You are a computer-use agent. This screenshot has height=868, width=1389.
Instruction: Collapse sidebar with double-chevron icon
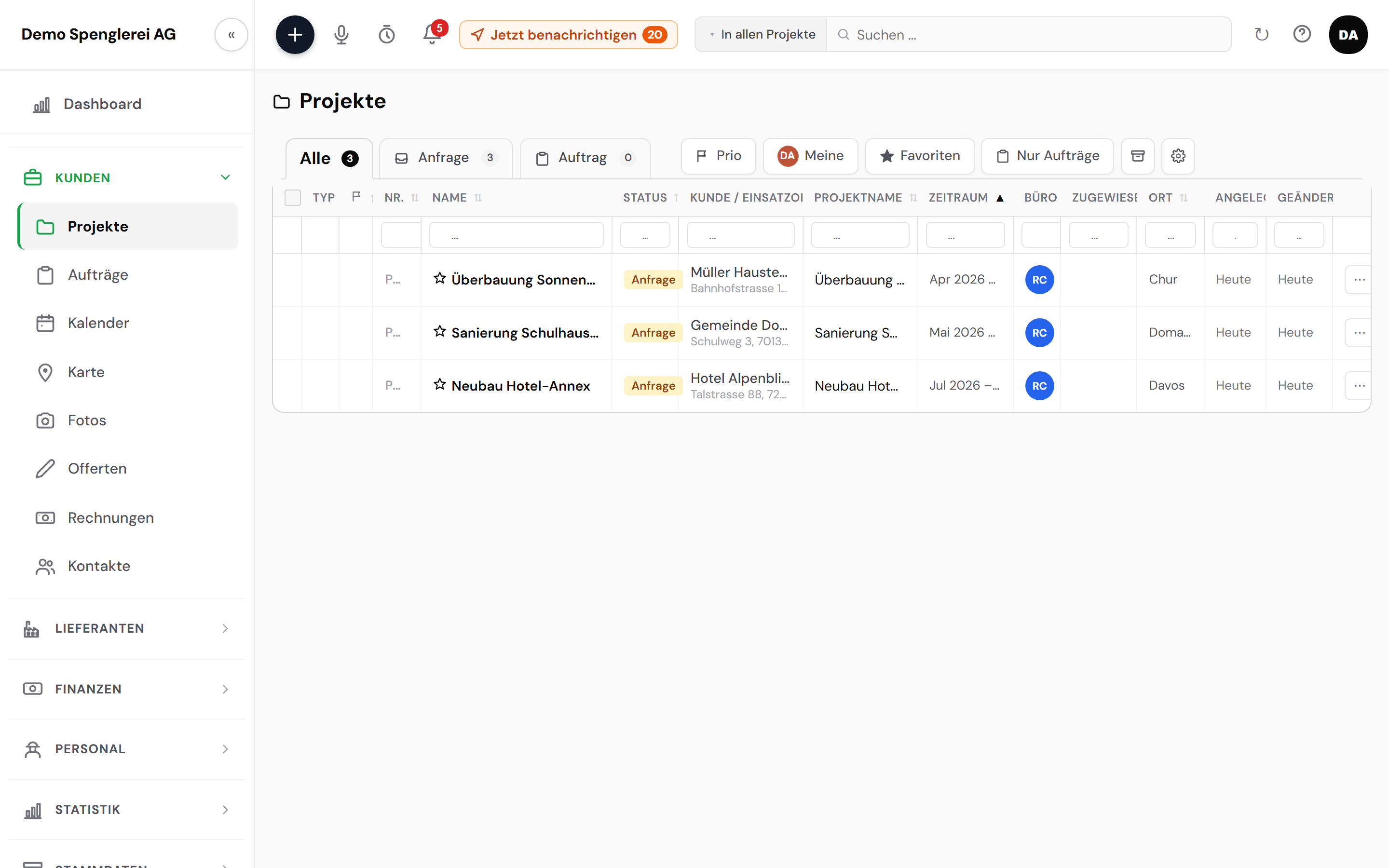(x=231, y=34)
